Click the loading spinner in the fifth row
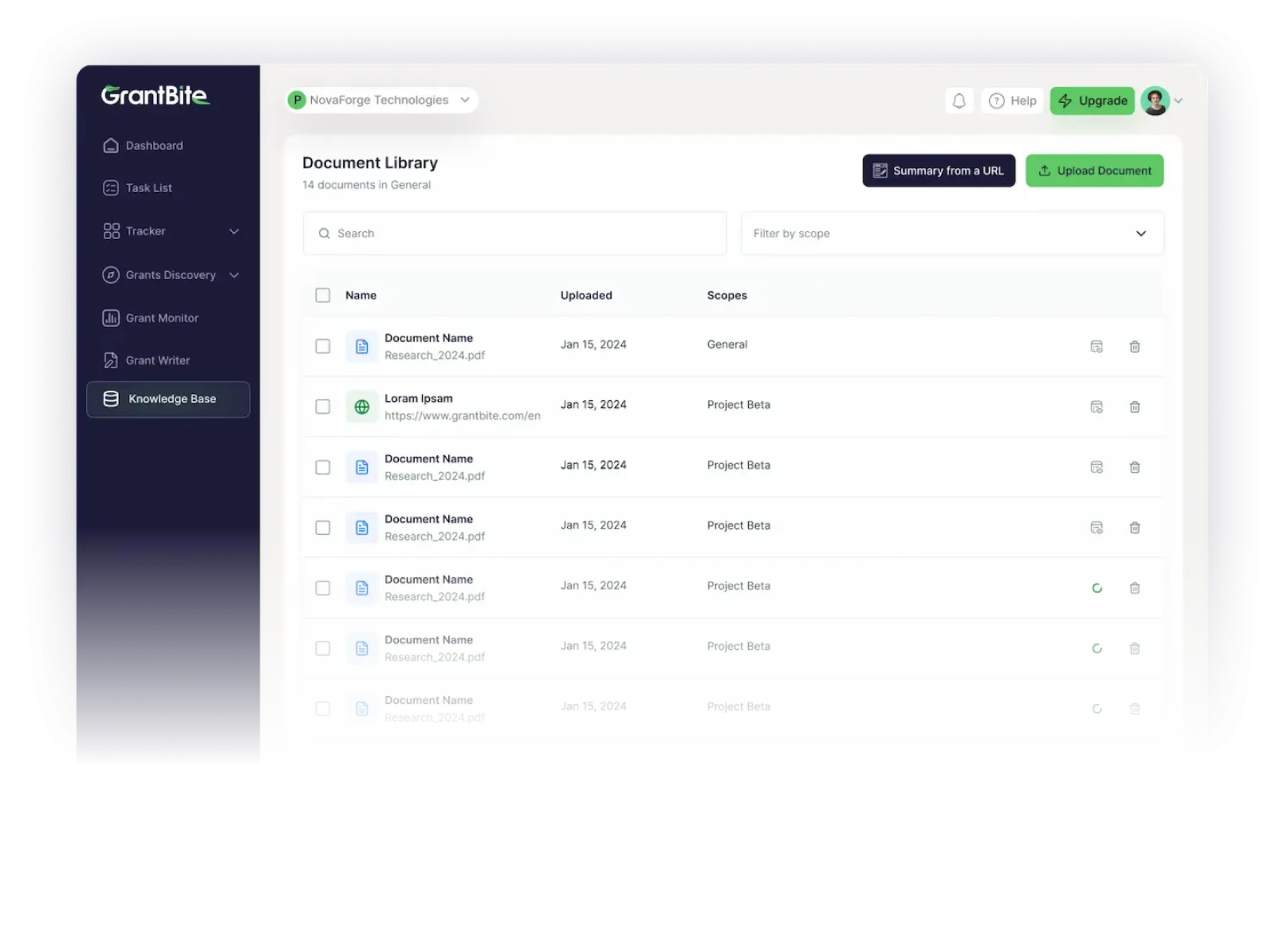This screenshot has width=1276, height=952. click(x=1097, y=588)
